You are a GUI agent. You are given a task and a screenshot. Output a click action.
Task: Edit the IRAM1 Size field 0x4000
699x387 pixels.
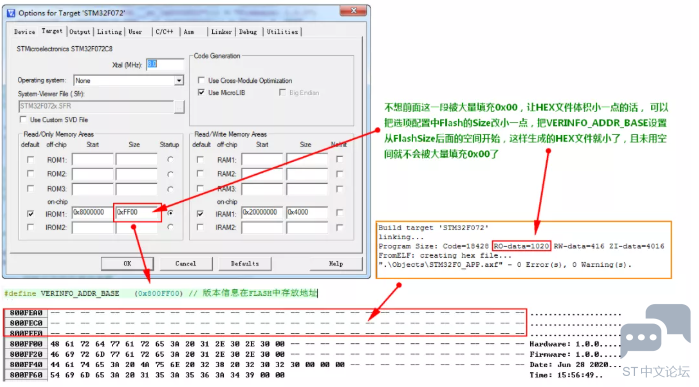[307, 213]
